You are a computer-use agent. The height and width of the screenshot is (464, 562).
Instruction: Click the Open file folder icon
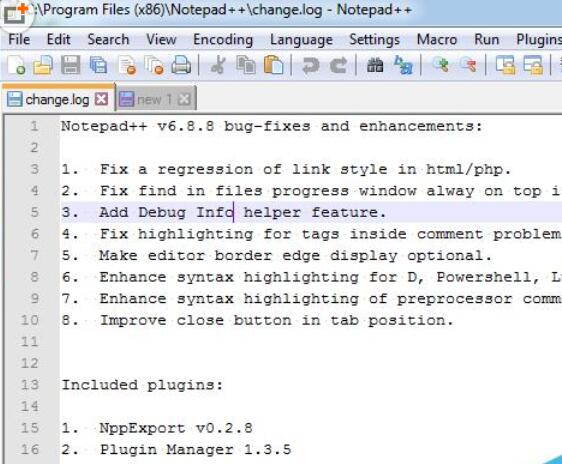pos(43,65)
